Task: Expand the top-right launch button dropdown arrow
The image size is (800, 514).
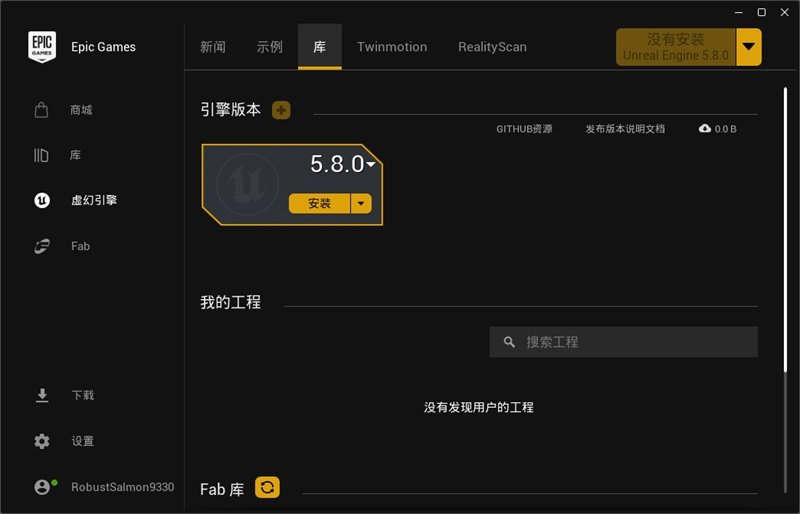Action: 748,47
